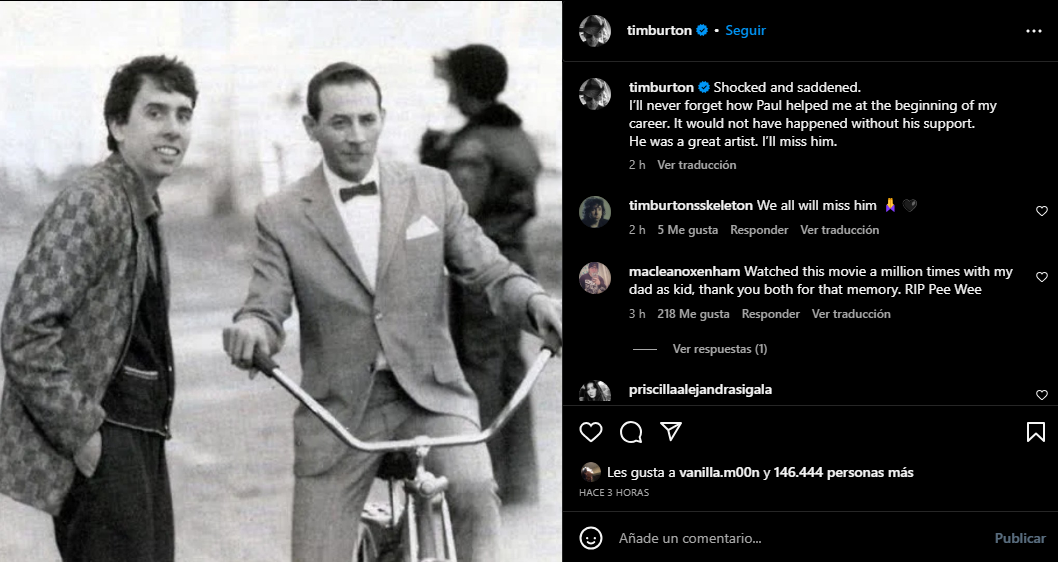View the '218 Me gusta' likes list

click(x=693, y=314)
